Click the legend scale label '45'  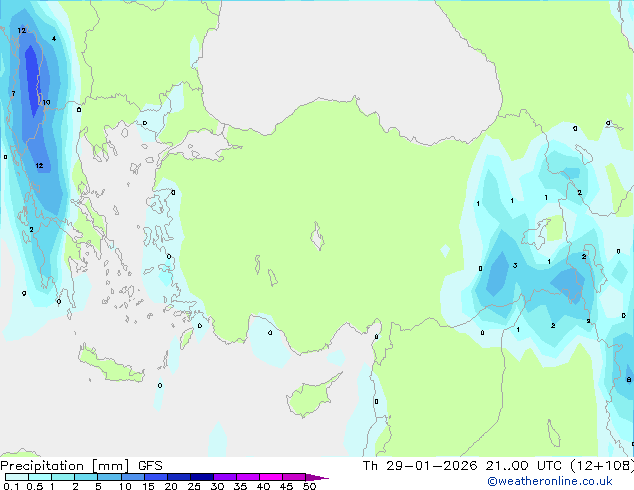[x=286, y=486]
